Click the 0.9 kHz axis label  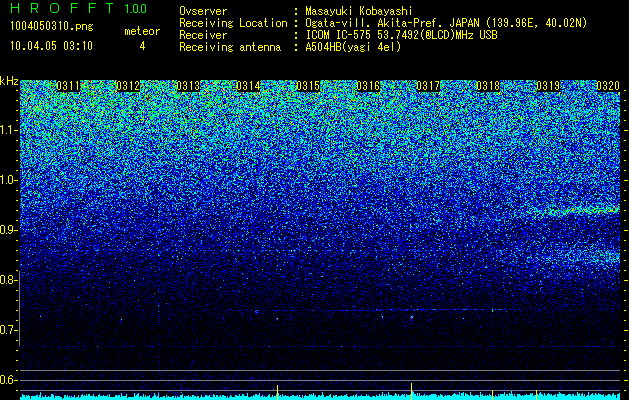click(x=8, y=230)
